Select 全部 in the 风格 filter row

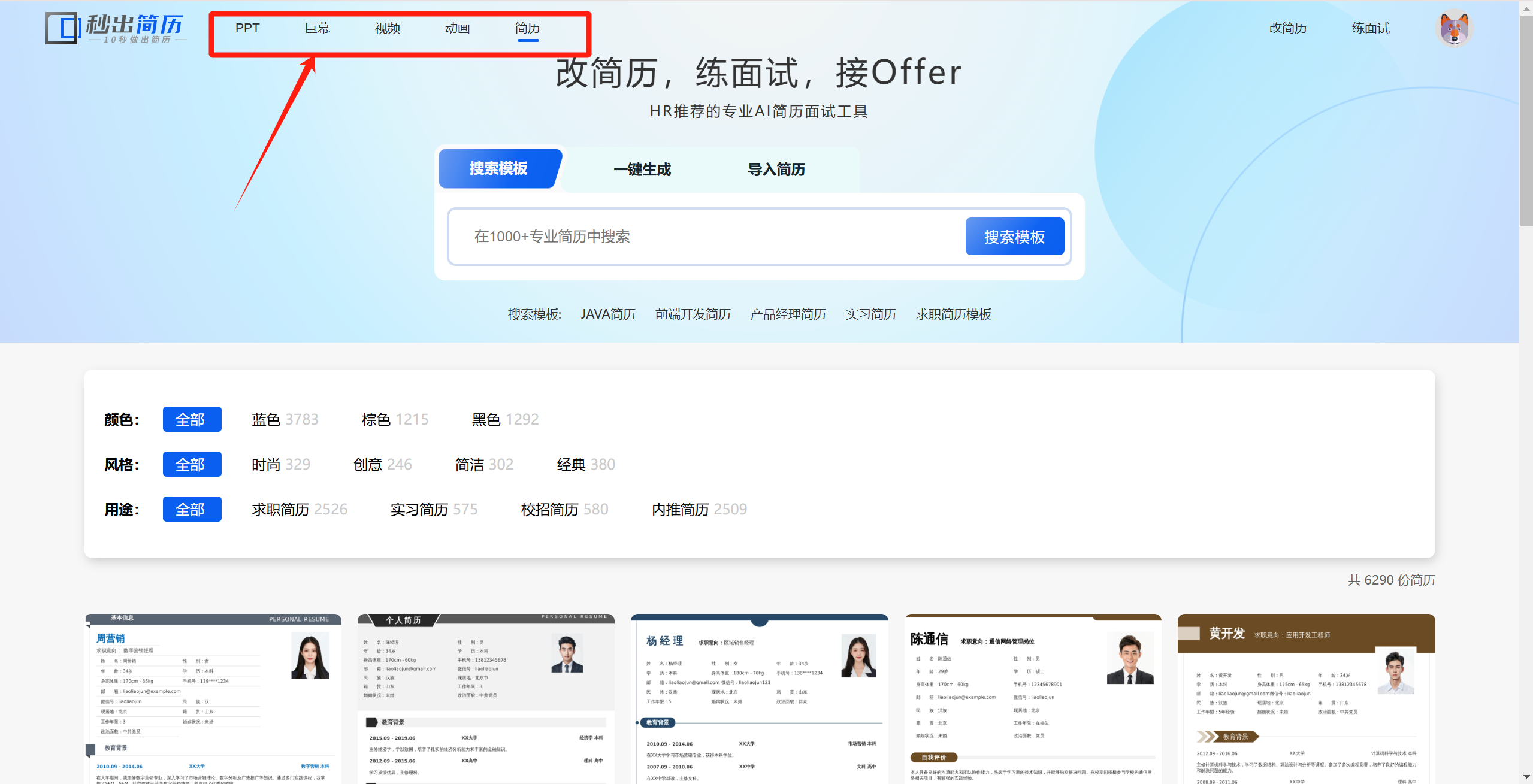pyautogui.click(x=192, y=464)
